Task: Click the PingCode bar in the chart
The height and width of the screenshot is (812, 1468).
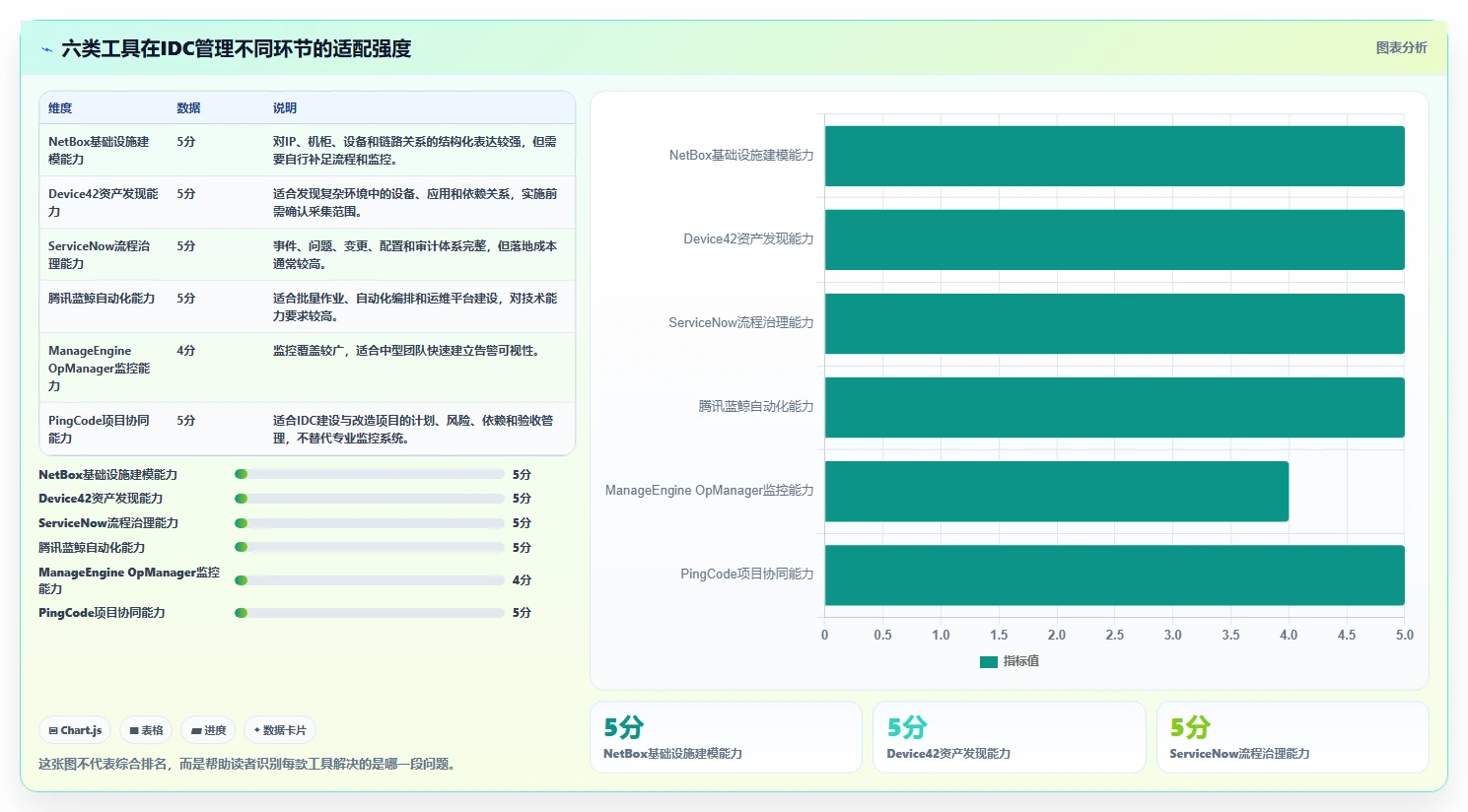Action: pyautogui.click(x=1115, y=575)
